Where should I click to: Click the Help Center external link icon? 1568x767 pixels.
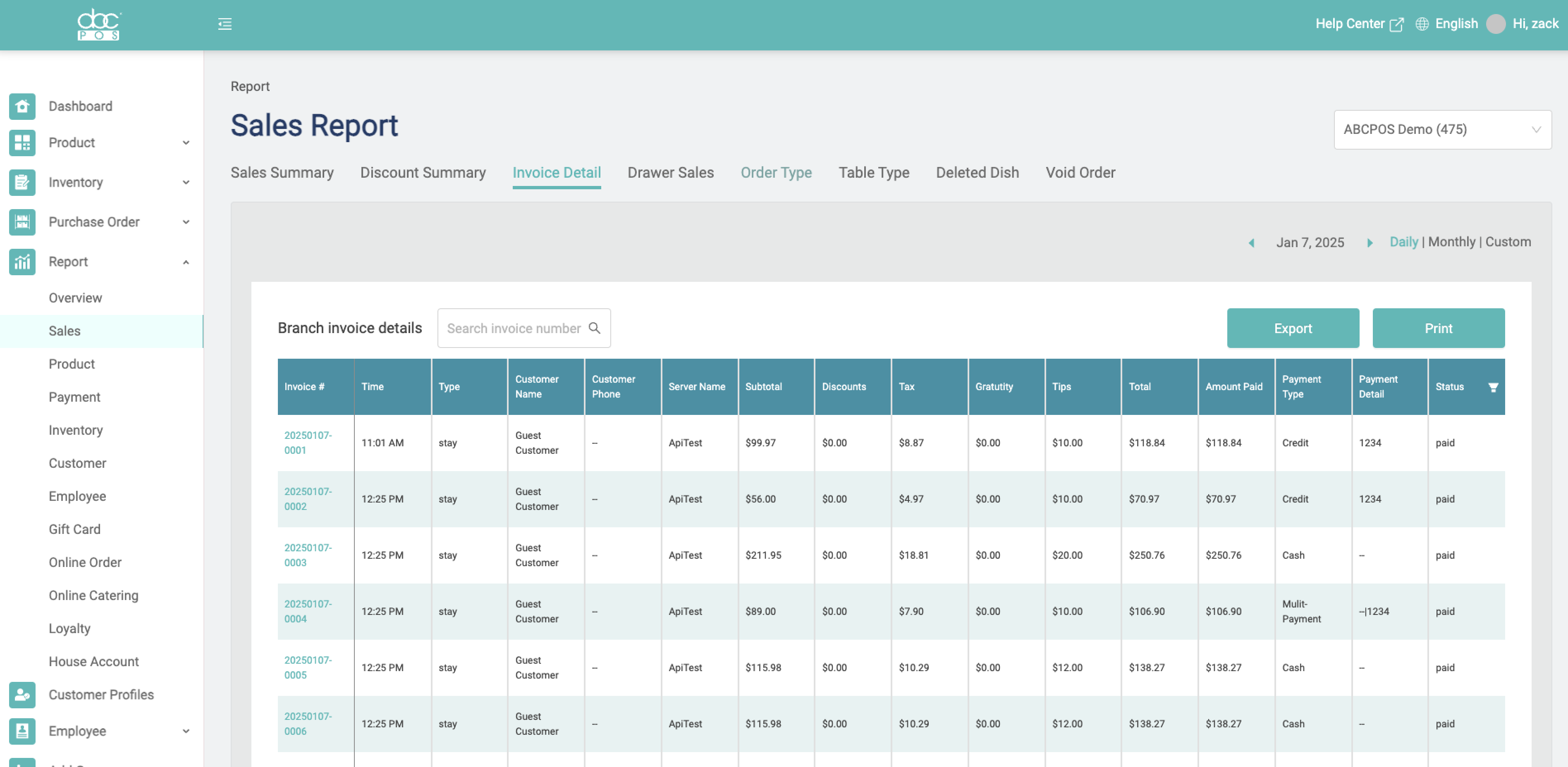(x=1397, y=24)
